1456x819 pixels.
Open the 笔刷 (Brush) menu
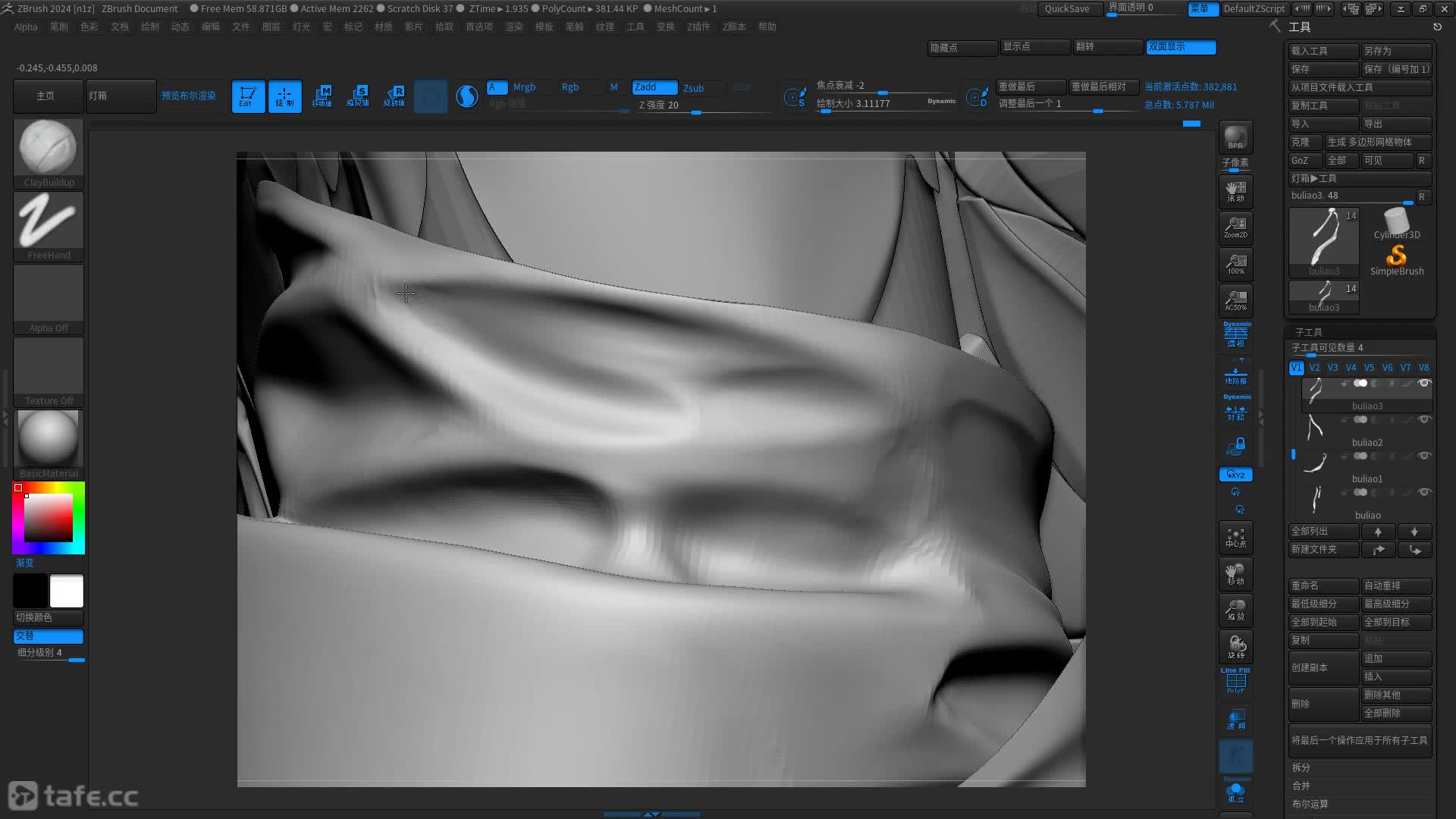point(58,27)
